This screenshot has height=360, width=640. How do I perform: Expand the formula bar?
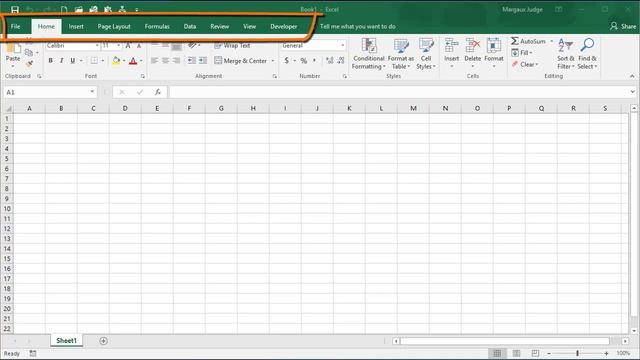[633, 92]
